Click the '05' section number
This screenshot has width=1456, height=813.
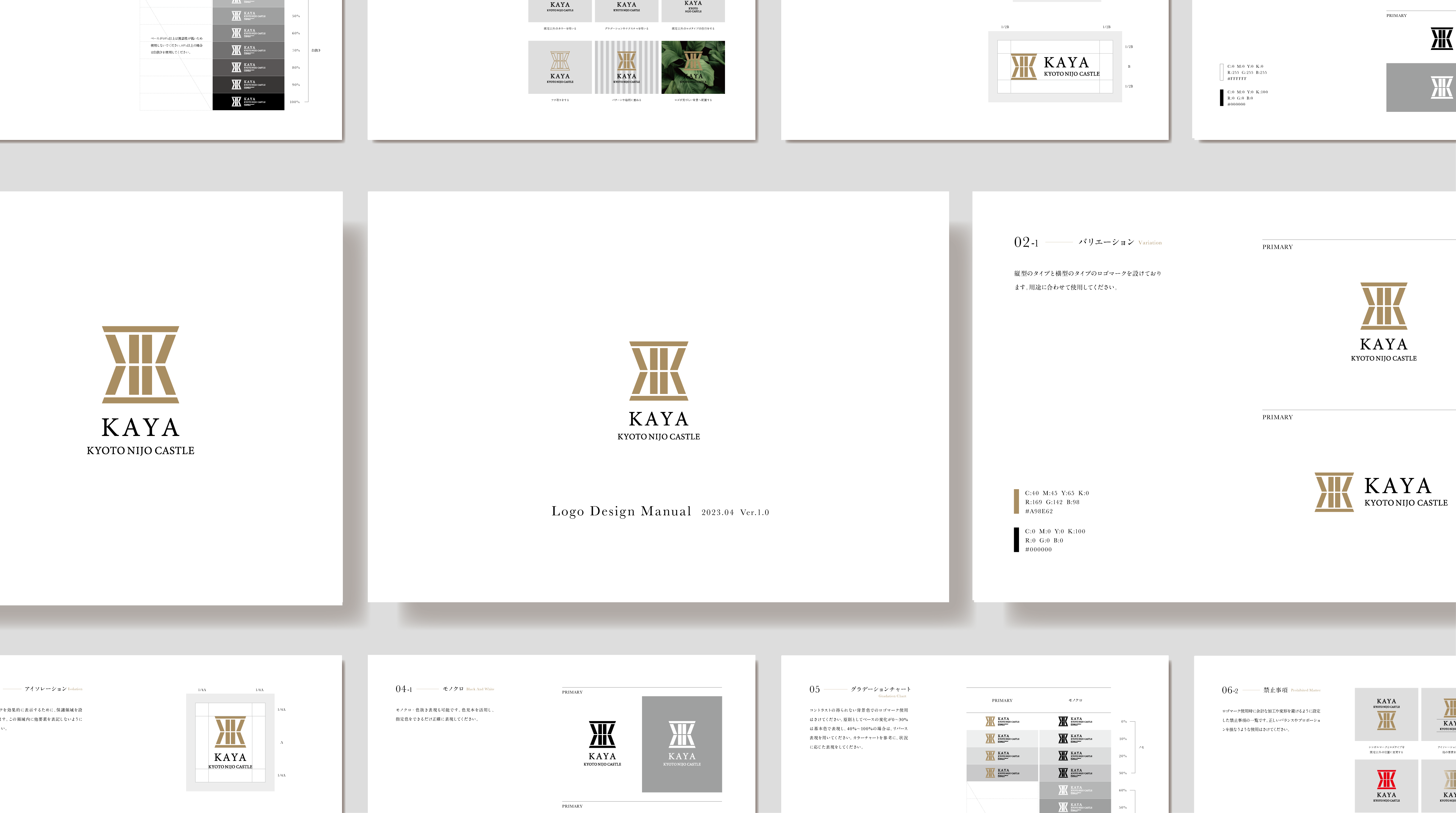click(815, 689)
